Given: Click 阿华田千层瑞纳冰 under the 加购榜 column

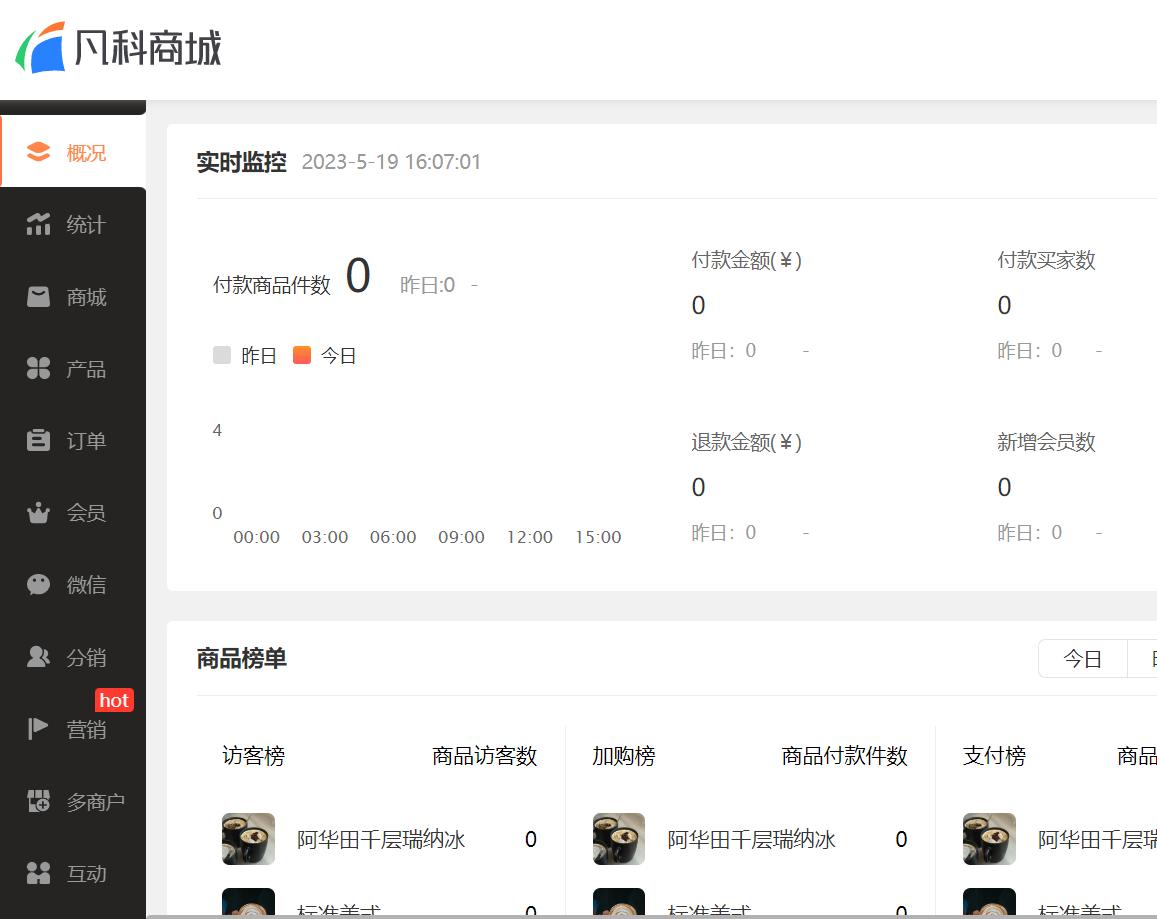Looking at the screenshot, I should tap(748, 840).
